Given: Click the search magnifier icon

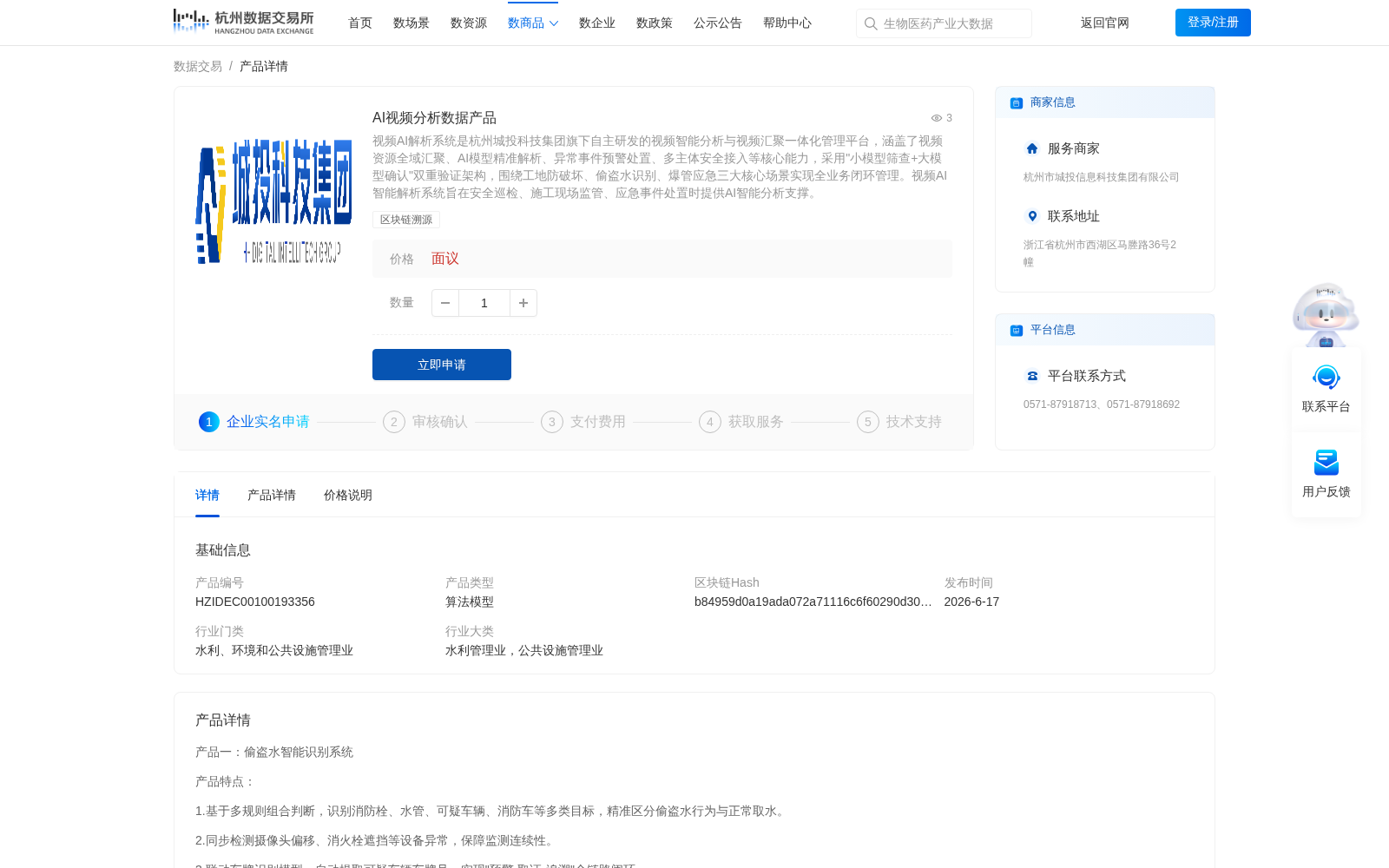Looking at the screenshot, I should 870,23.
